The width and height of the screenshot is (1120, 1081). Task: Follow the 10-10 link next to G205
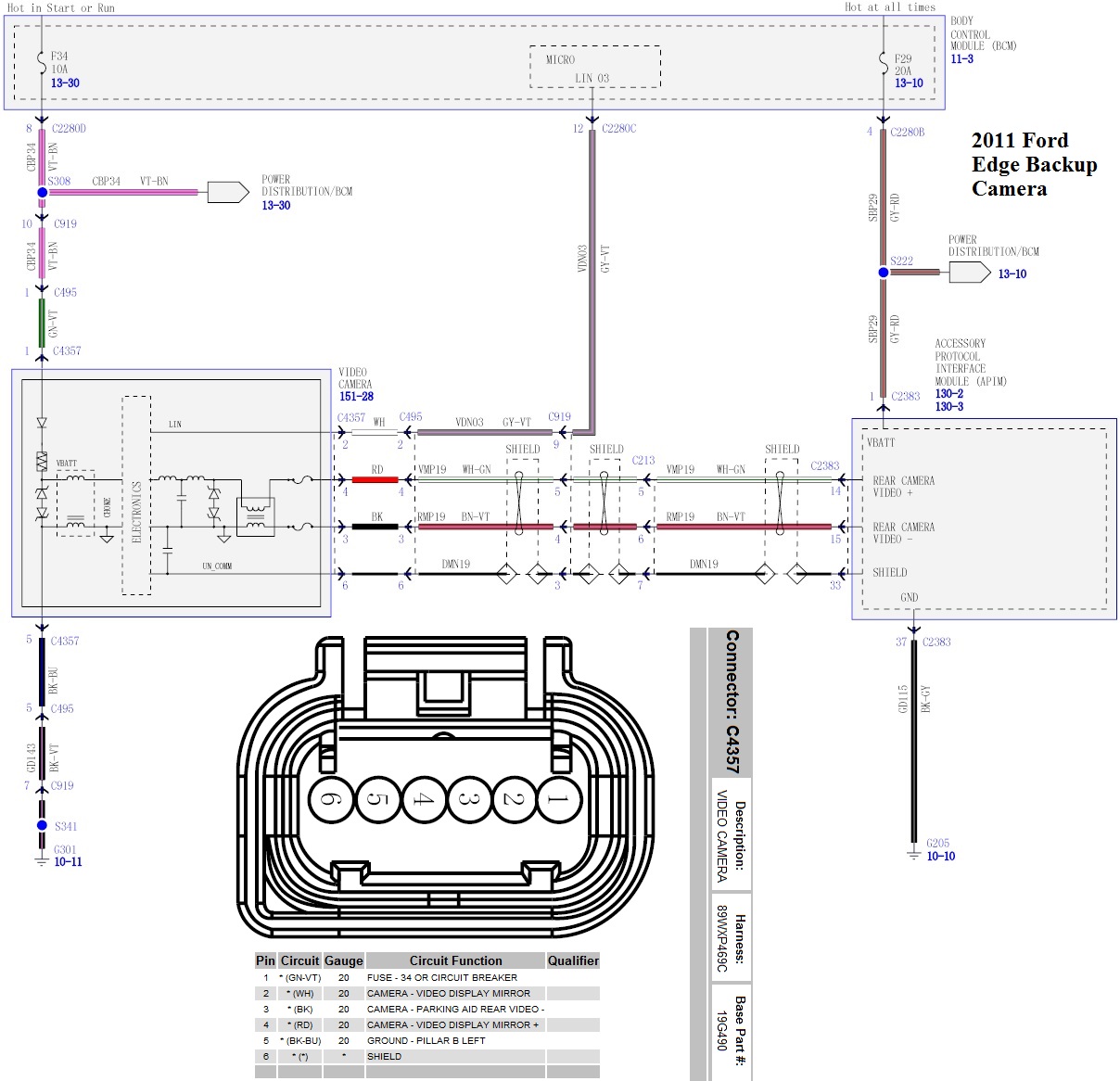(x=941, y=857)
